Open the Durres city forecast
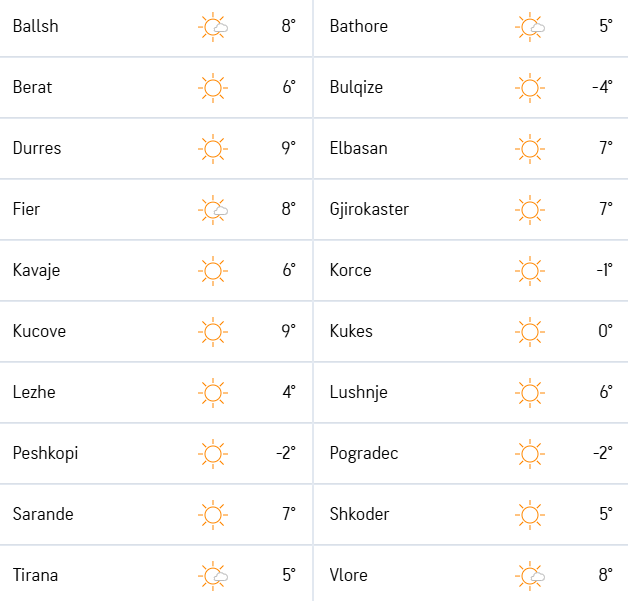The width and height of the screenshot is (628, 601). (x=37, y=148)
